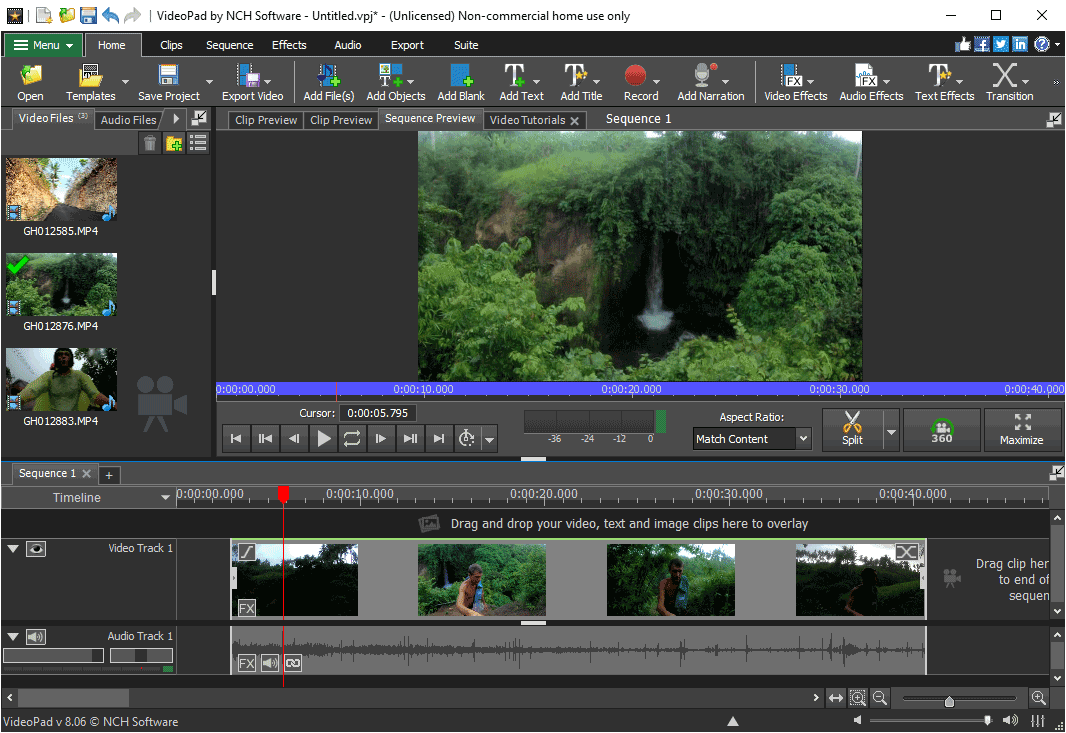Click the Cursor timecode field
This screenshot has width=1066, height=733.
pos(378,413)
